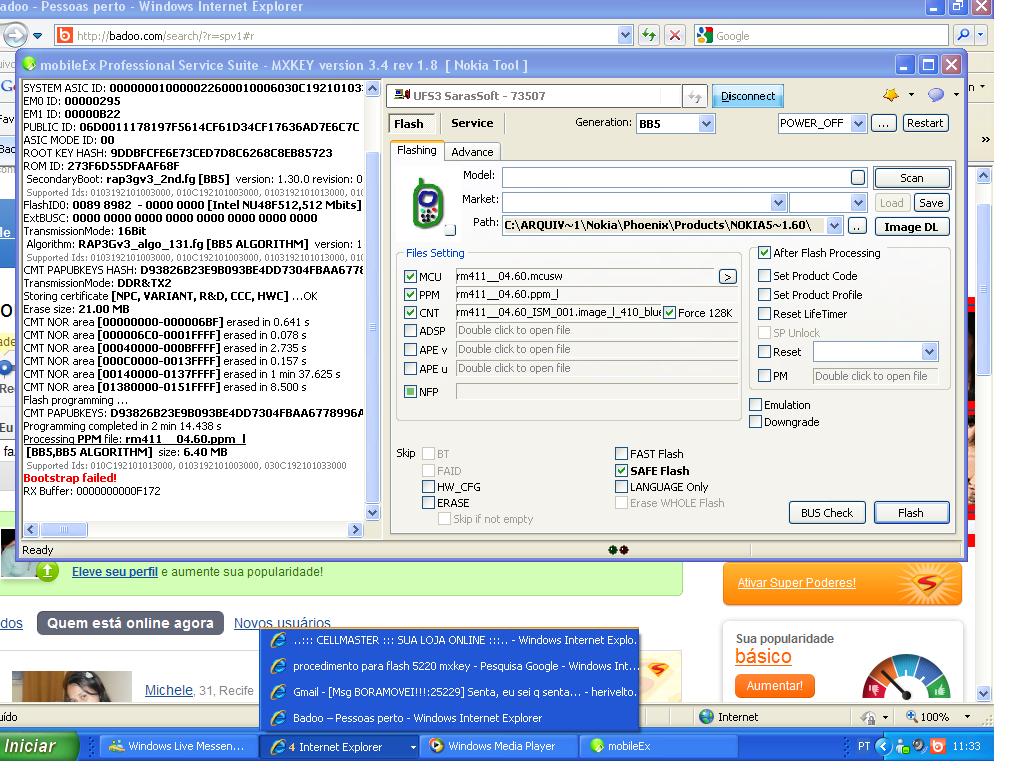Screen dimensions: 1024x768
Task: Click the Badoo tray icon in system tray
Action: [x=937, y=746]
